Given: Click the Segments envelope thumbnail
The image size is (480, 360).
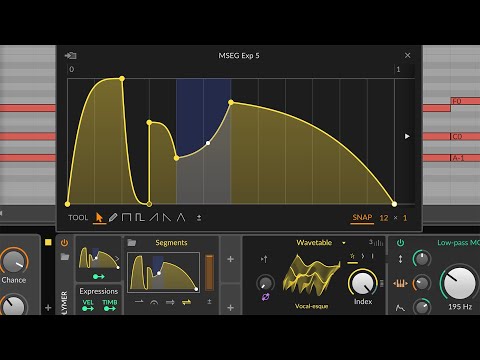Looking at the screenshot, I should point(163,272).
